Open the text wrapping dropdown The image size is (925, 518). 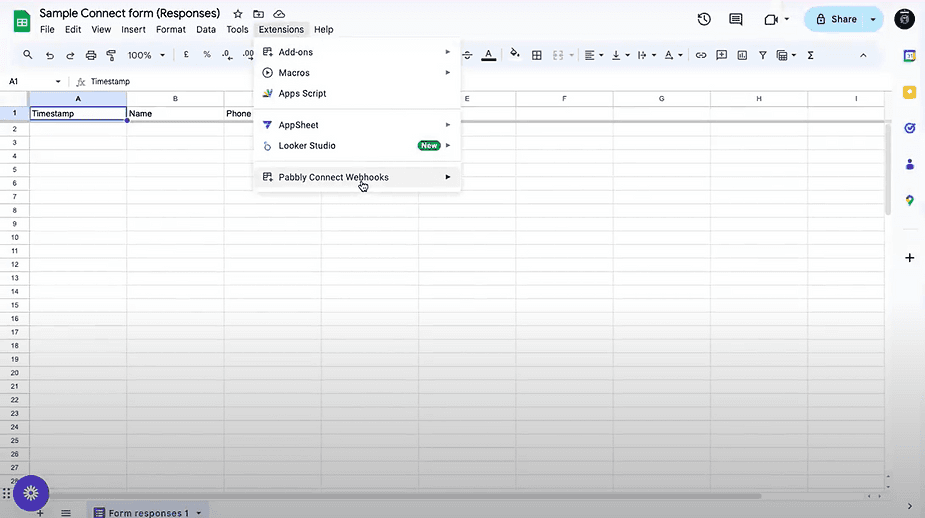[x=647, y=55]
